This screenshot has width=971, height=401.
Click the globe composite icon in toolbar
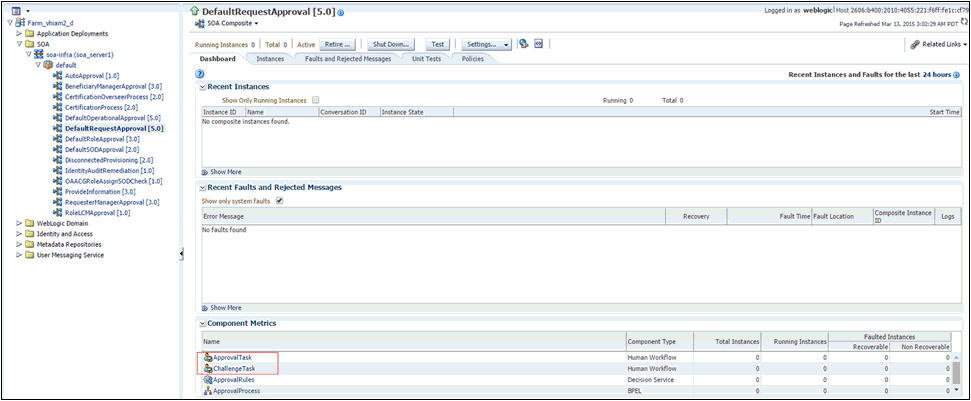point(524,44)
